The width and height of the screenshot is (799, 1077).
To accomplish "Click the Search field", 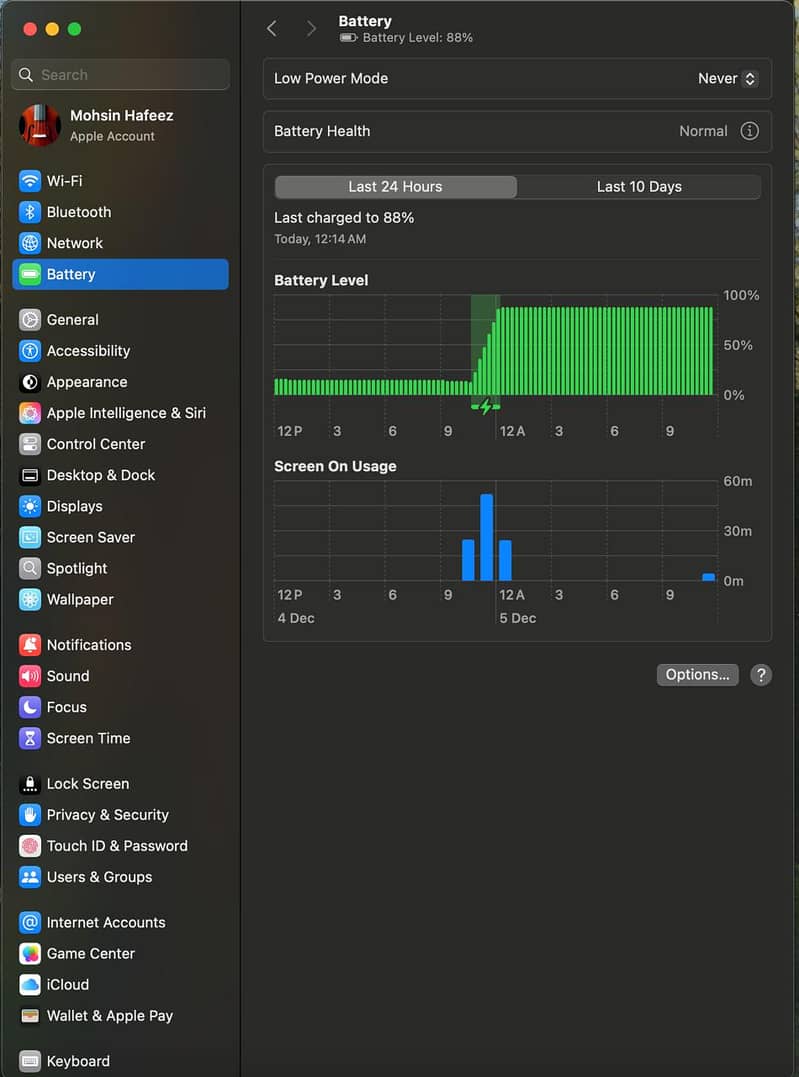I will 121,75.
